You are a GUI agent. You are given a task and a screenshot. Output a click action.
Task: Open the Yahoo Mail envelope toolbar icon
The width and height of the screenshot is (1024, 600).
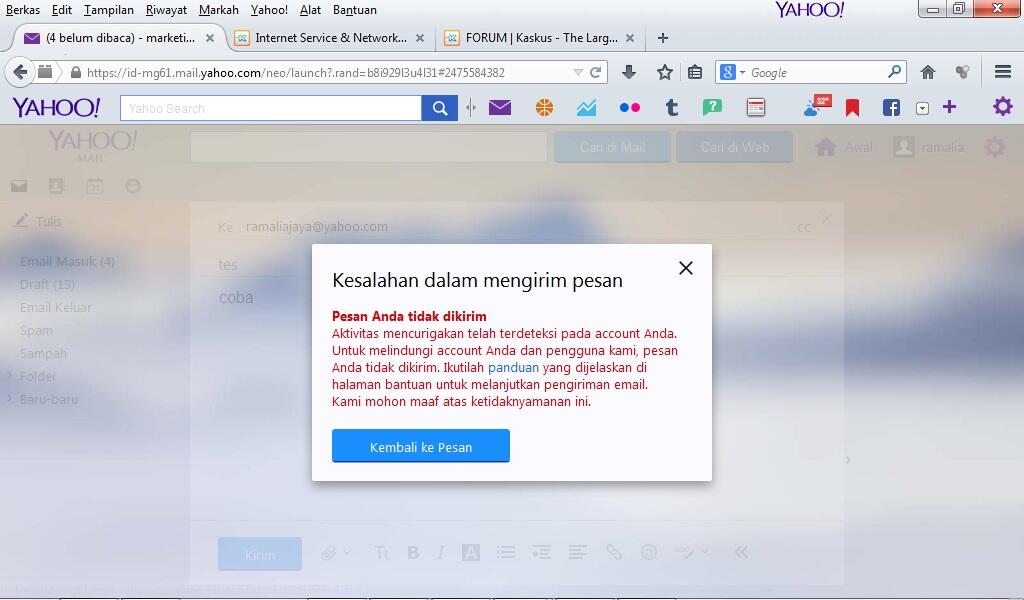500,107
